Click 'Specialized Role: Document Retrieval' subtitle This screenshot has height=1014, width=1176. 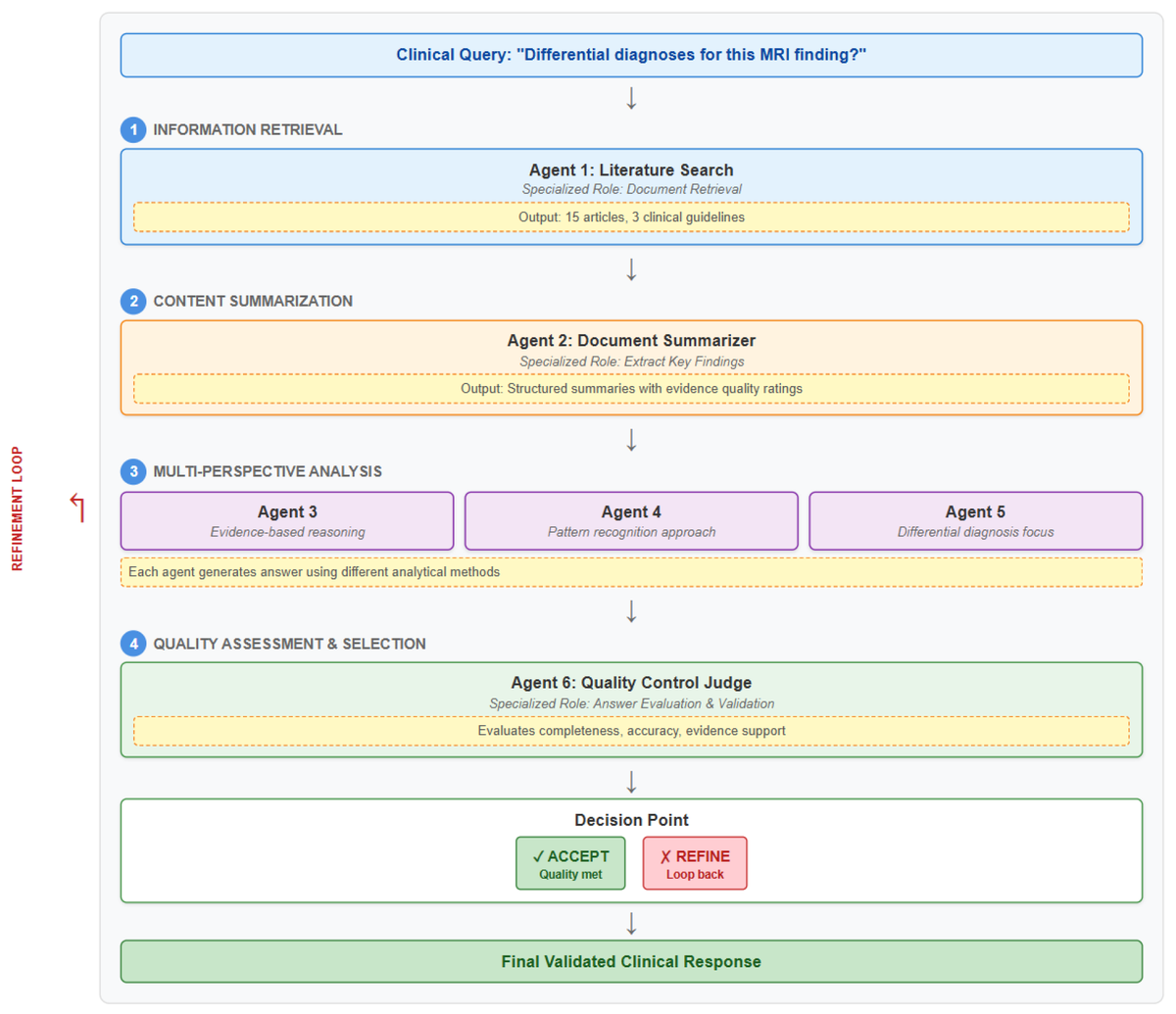tap(631, 189)
